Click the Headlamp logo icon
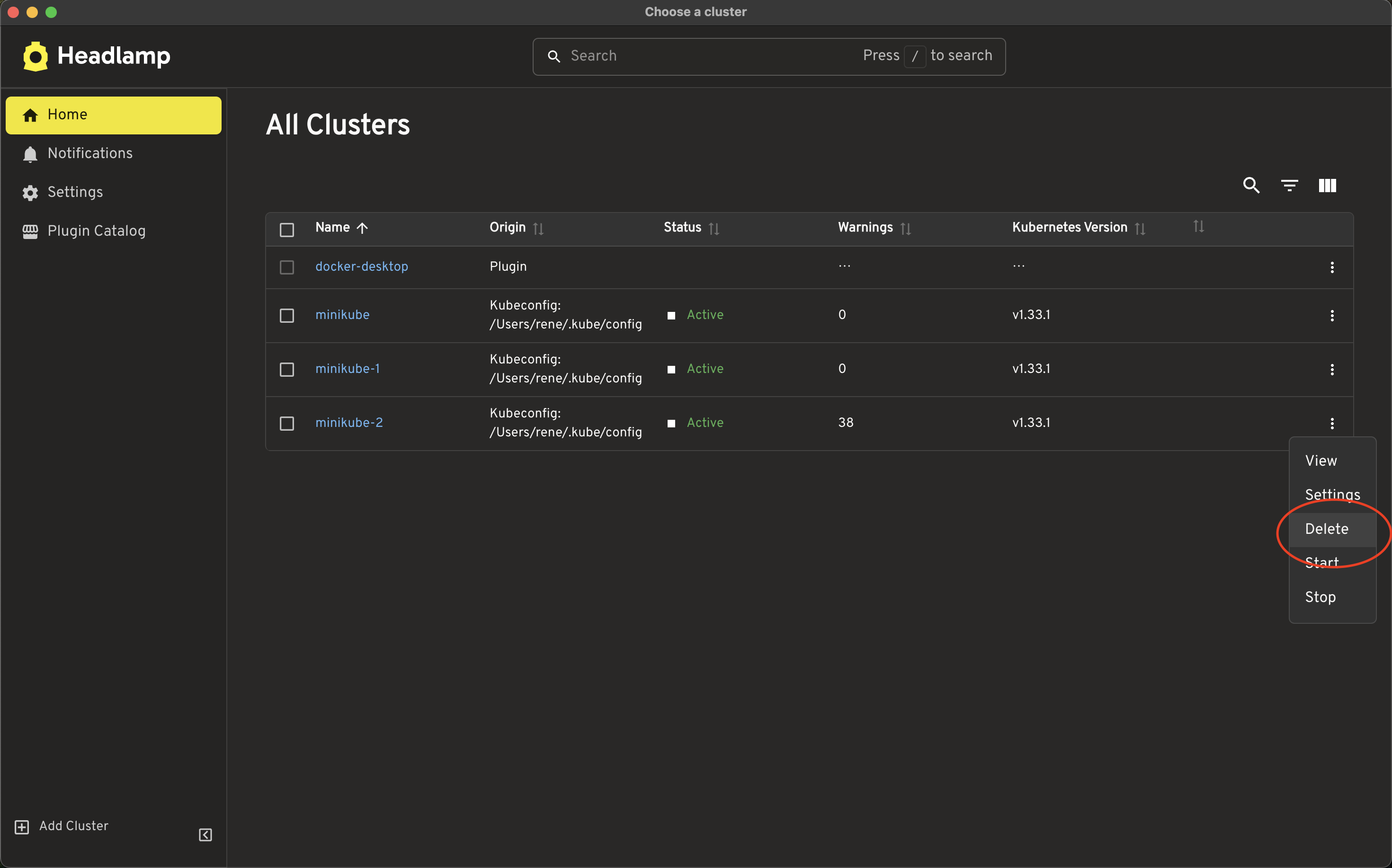Viewport: 1392px width, 868px height. (35, 56)
